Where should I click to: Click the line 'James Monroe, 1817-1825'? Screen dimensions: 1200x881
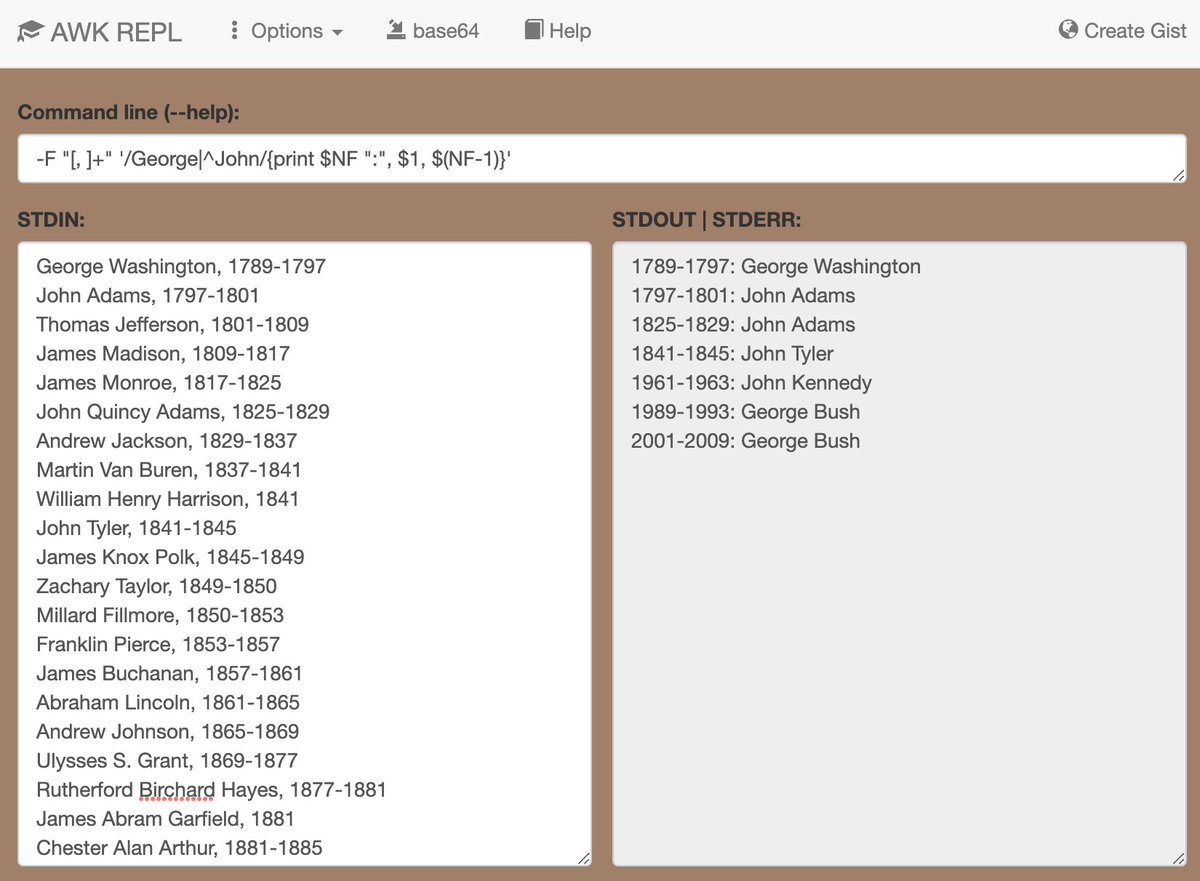coord(159,382)
